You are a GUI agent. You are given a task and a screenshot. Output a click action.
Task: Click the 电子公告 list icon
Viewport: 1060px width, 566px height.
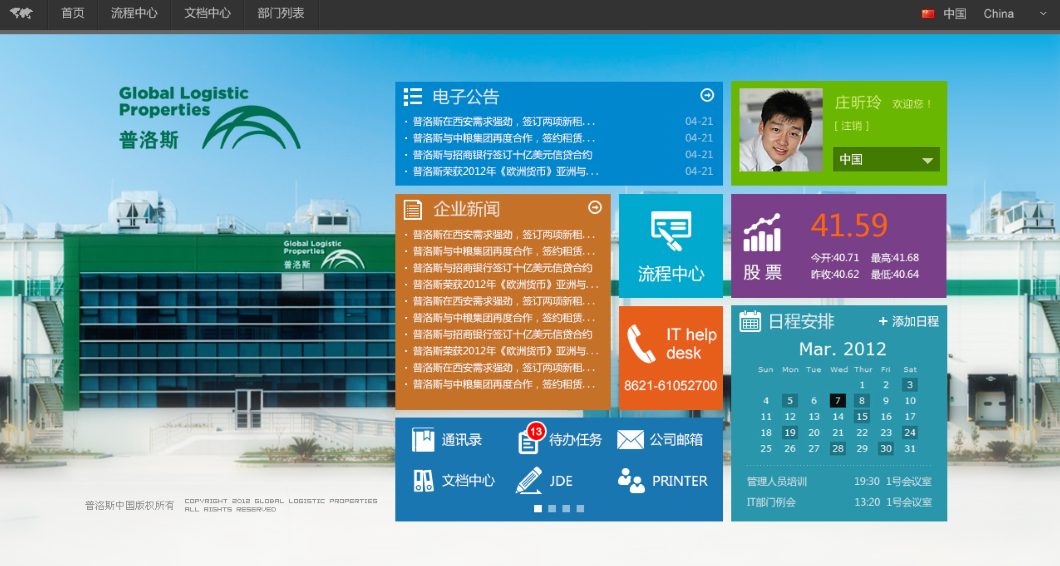[x=412, y=97]
